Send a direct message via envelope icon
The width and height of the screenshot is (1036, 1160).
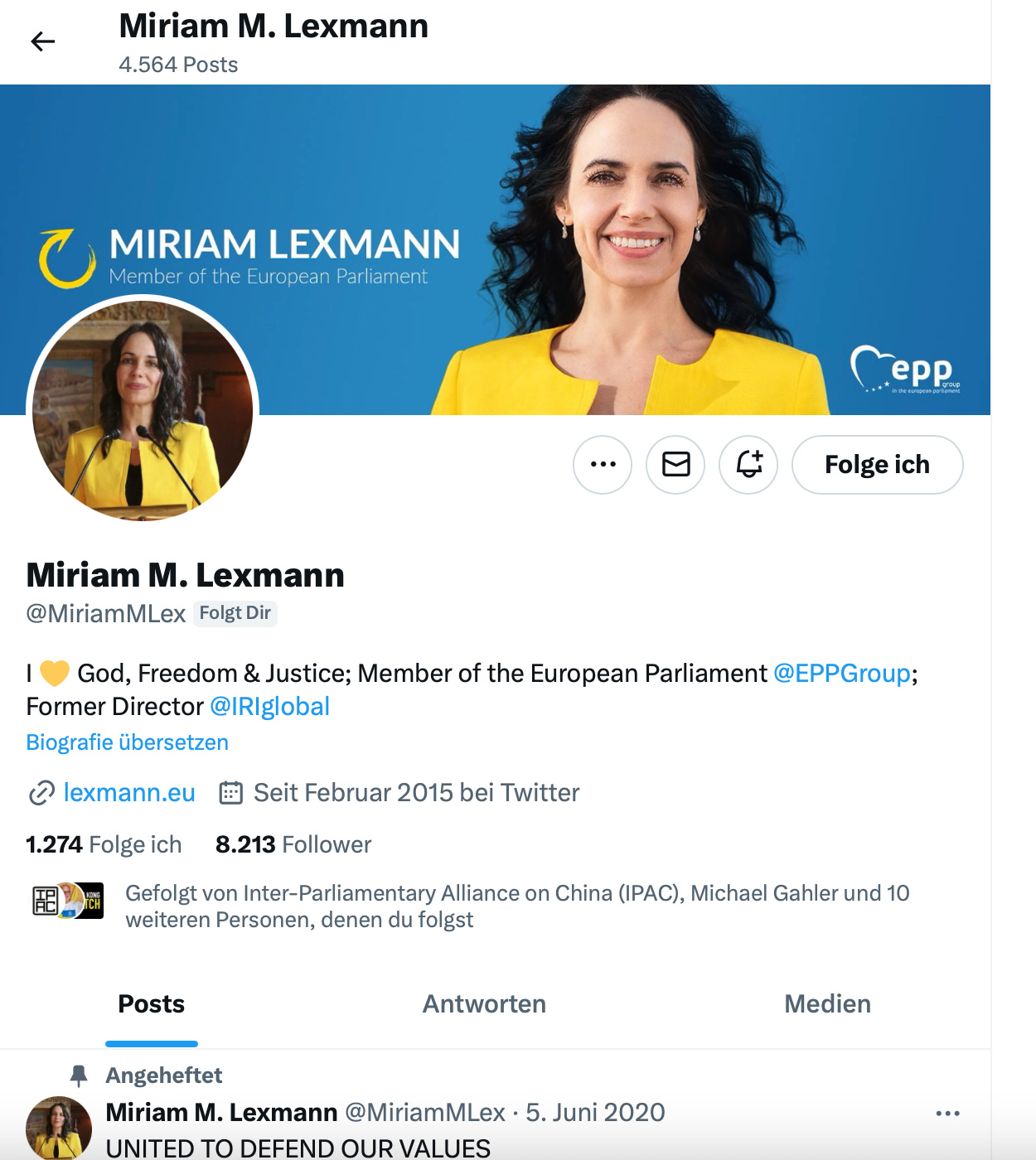675,465
